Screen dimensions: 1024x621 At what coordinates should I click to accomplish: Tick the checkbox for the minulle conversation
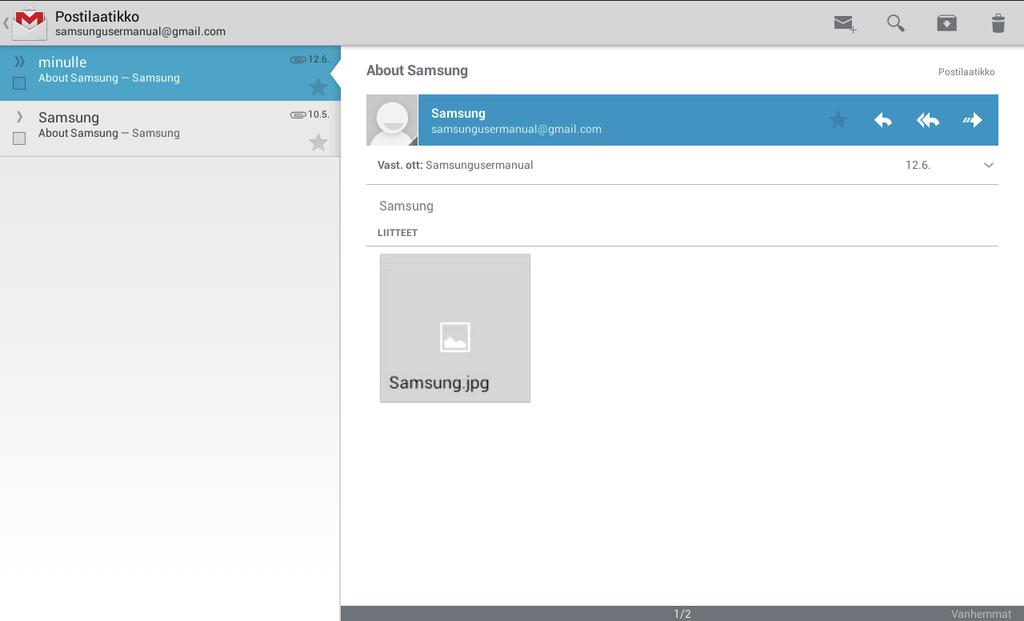point(20,83)
